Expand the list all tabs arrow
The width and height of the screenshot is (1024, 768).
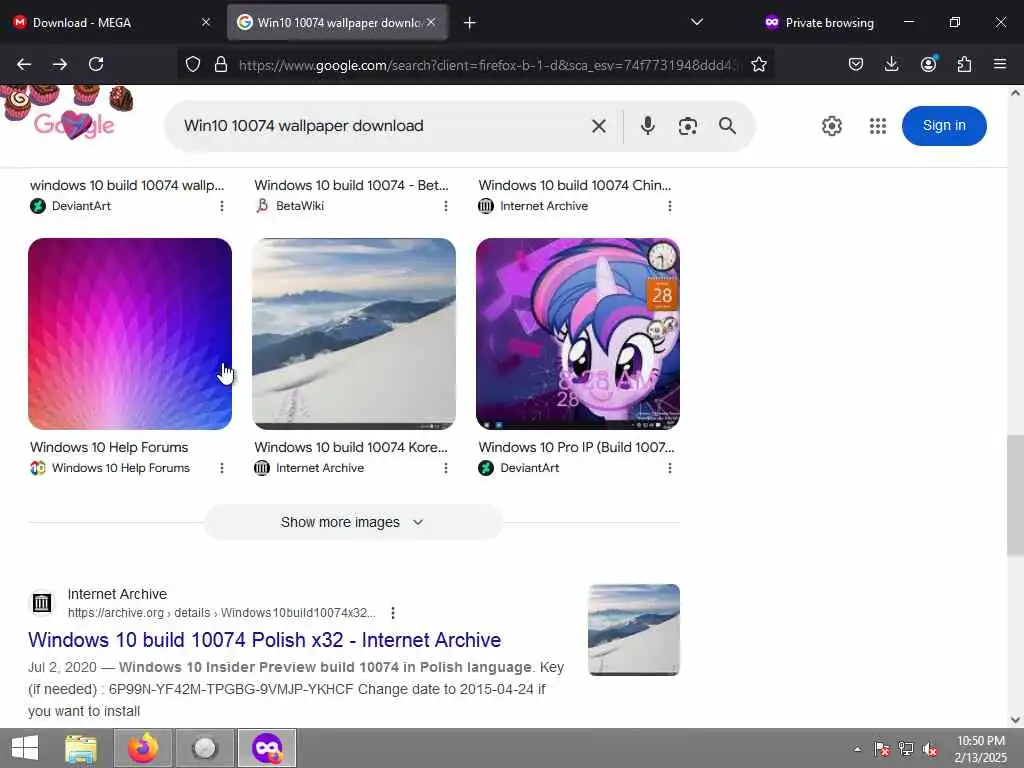coord(697,22)
